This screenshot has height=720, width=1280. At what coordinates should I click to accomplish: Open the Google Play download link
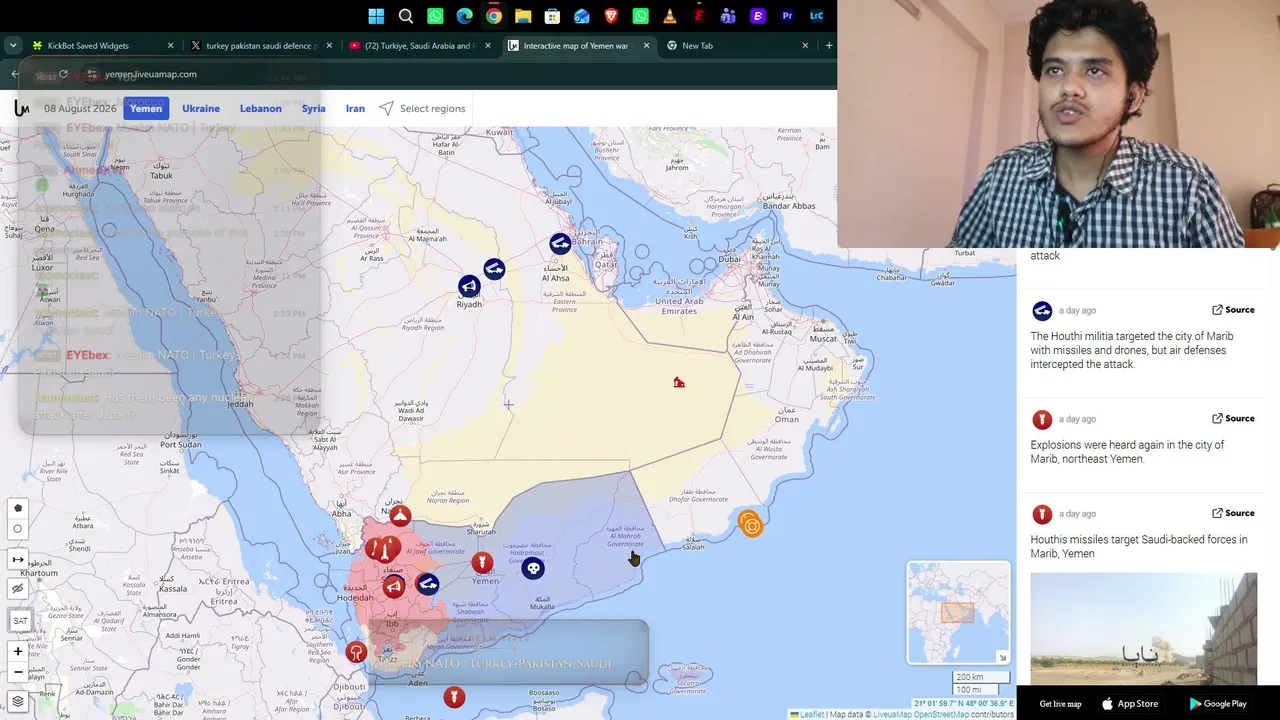click(x=1217, y=704)
